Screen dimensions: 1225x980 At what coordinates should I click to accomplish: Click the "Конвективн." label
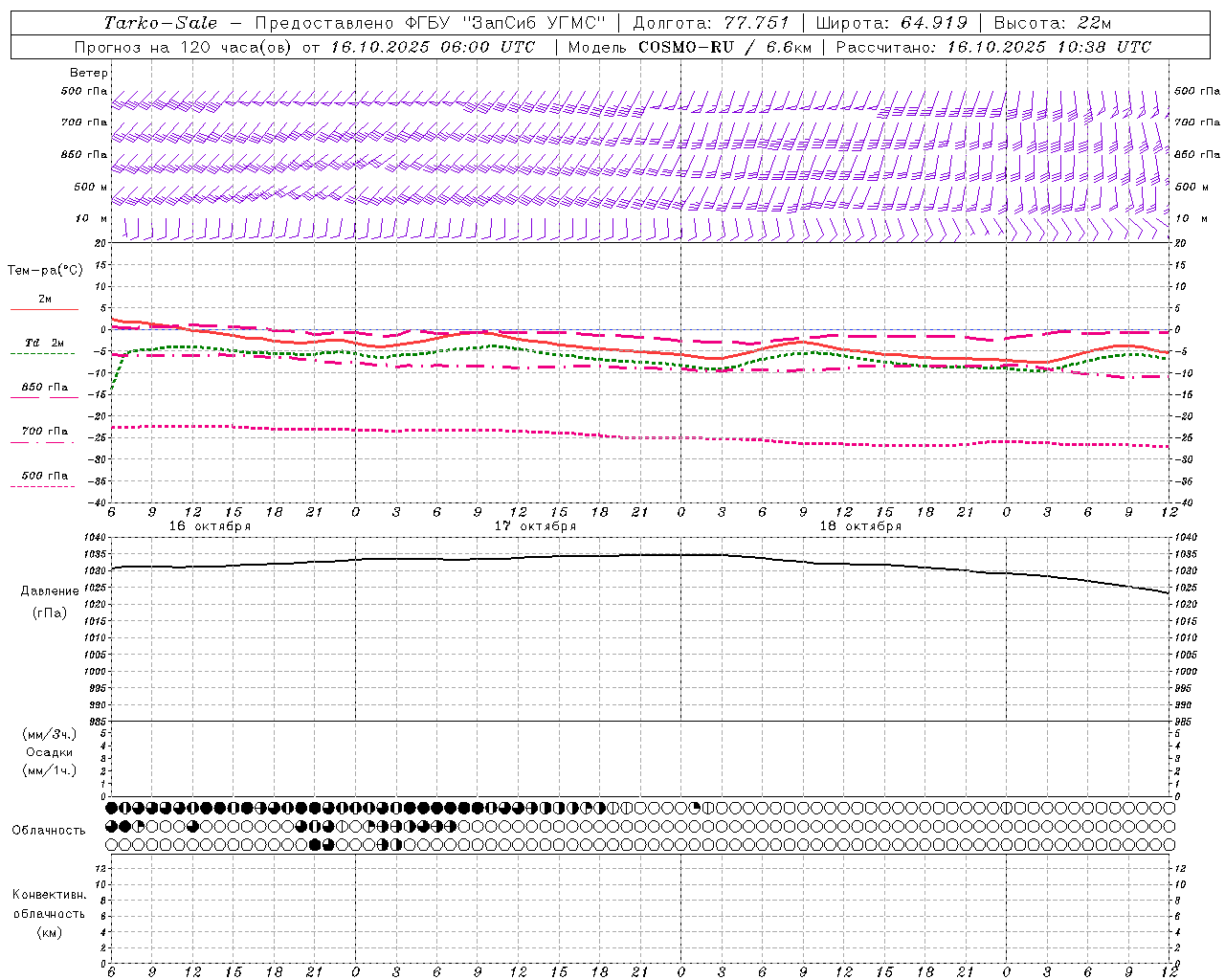click(50, 895)
